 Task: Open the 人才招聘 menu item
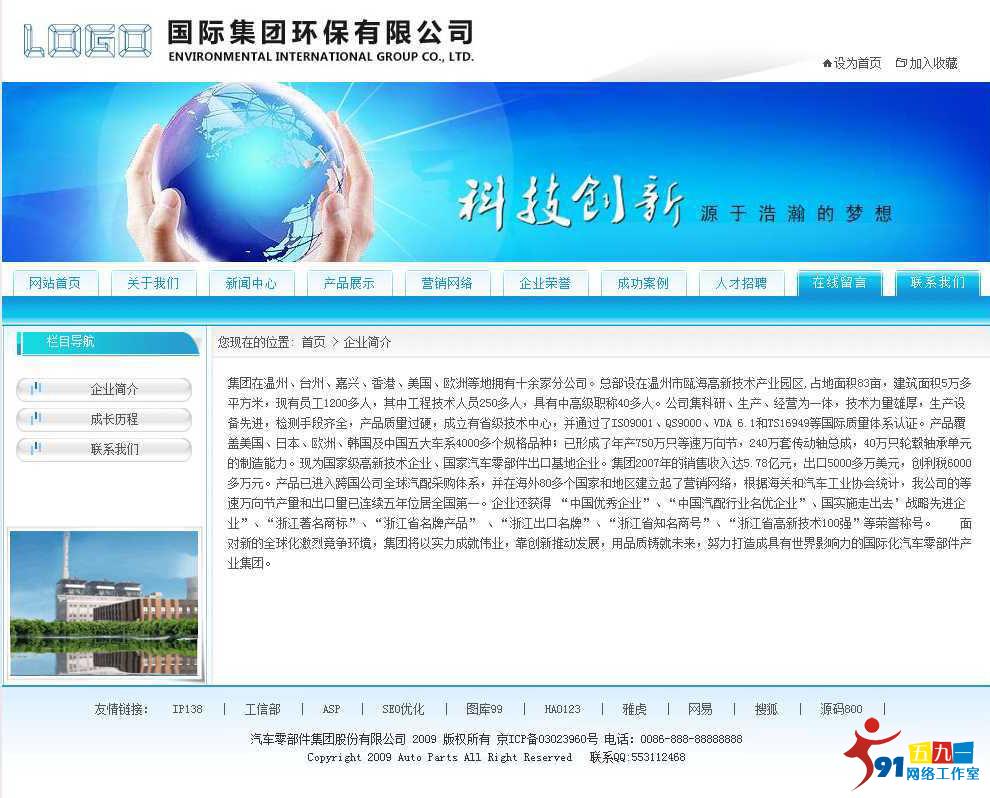click(740, 283)
